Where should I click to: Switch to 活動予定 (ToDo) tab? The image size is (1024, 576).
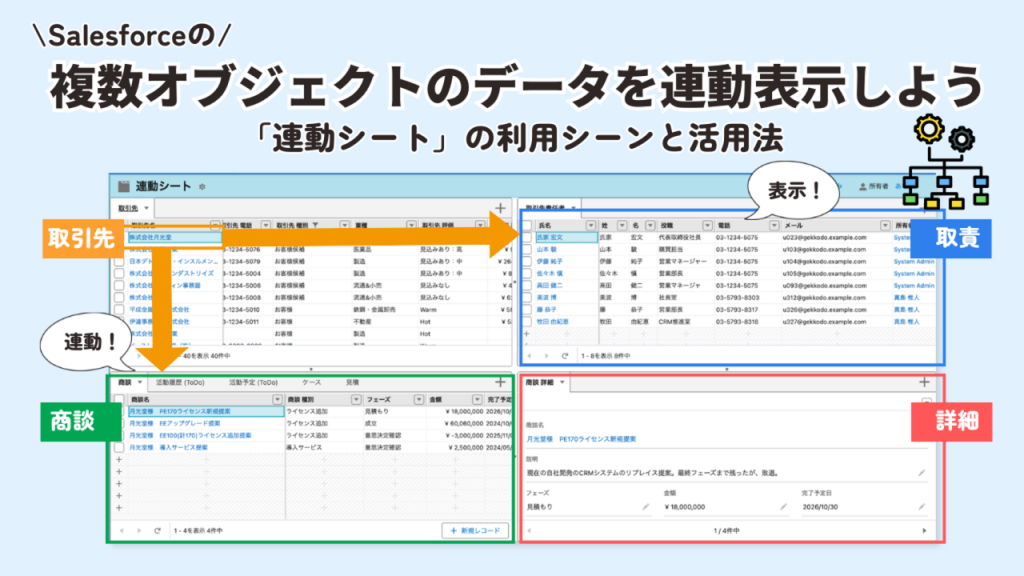coord(253,383)
